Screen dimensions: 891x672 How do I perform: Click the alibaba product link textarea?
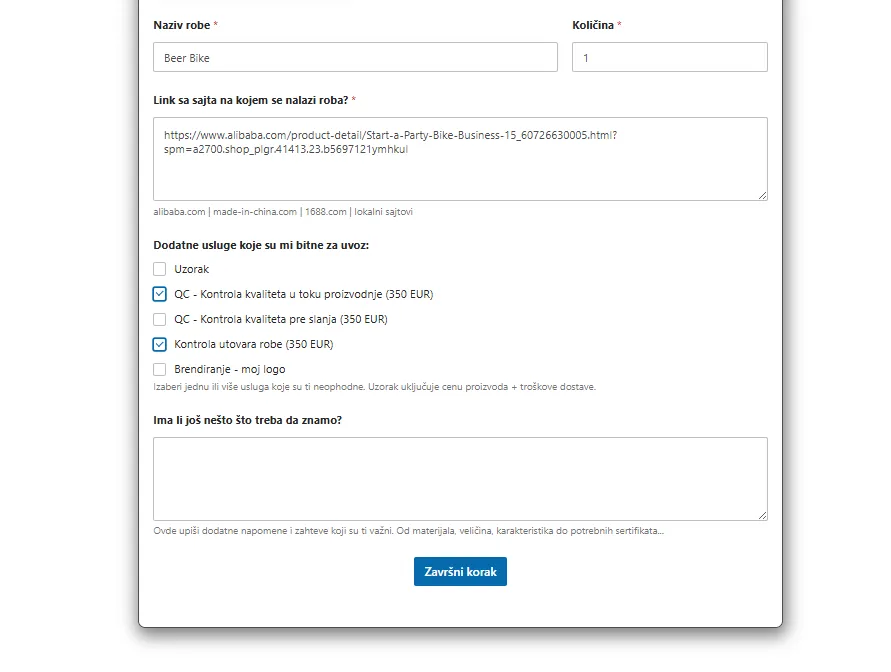tap(460, 158)
